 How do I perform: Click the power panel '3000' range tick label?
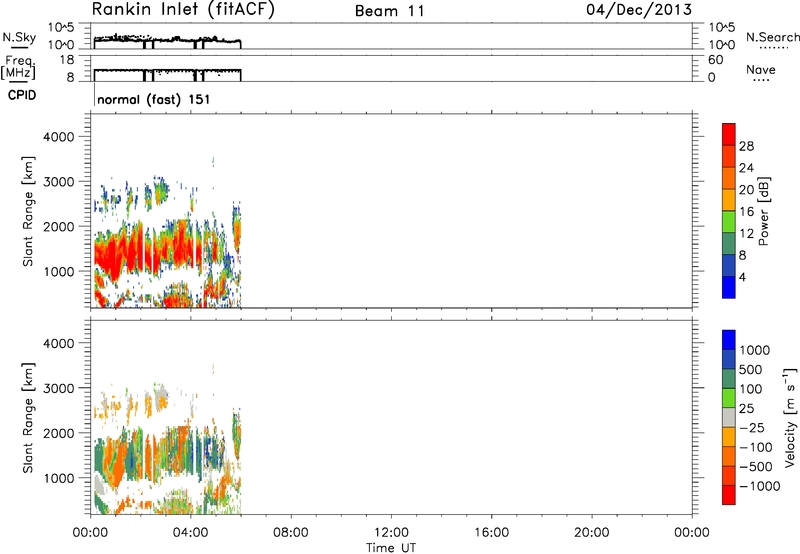[59, 182]
